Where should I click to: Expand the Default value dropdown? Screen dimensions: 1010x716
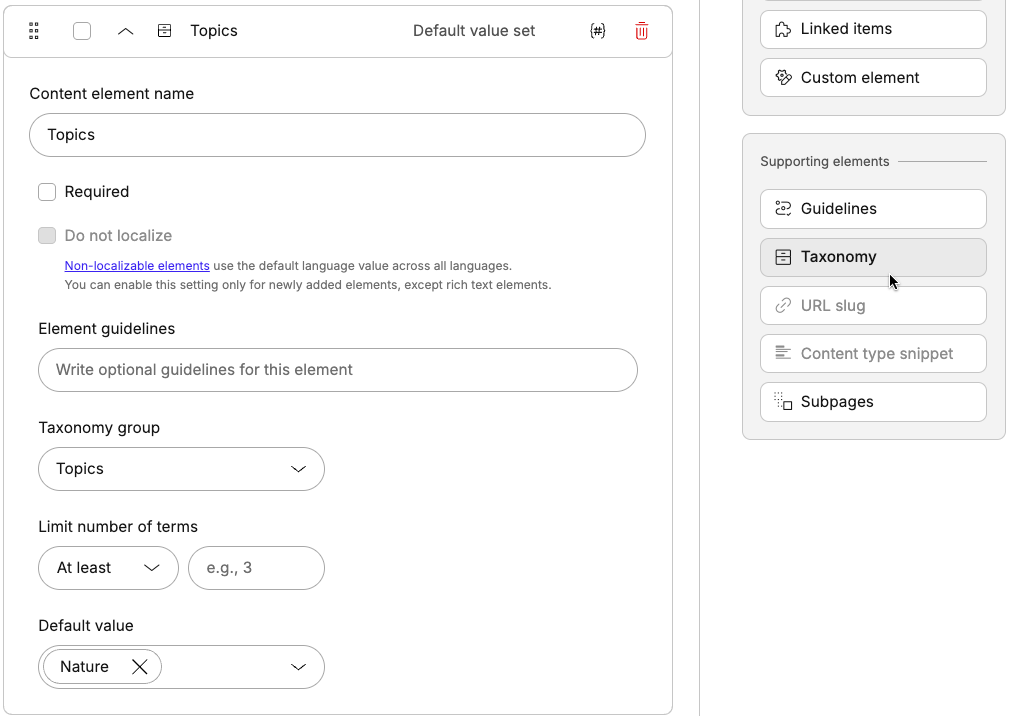coord(297,666)
